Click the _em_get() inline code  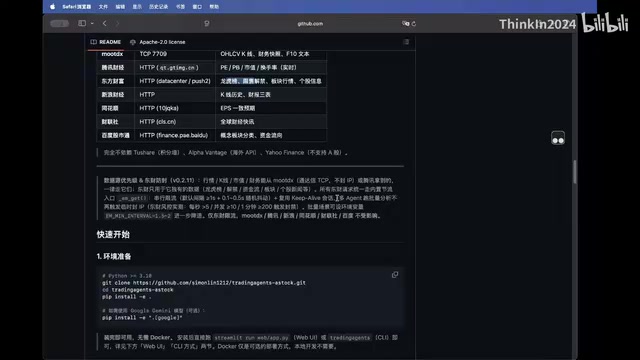pyautogui.click(x=133, y=198)
